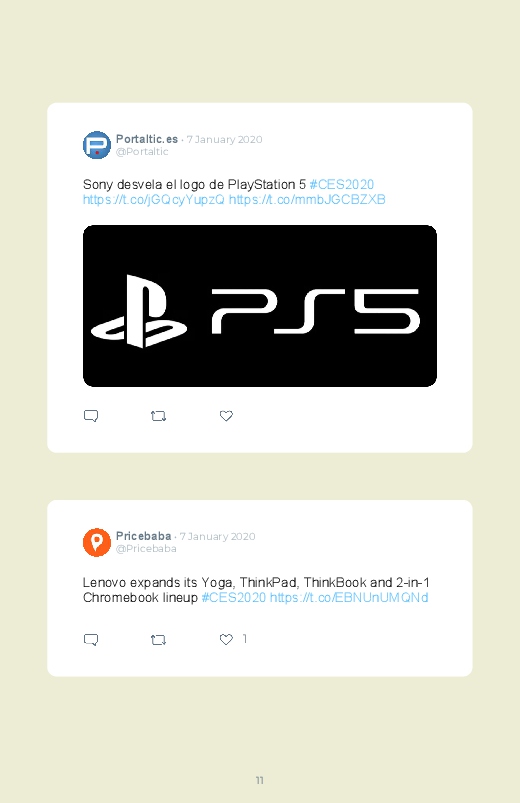Screen dimensions: 520x803
Task: Retweet the Pricebaba Lenovo tweet
Action: 158,640
